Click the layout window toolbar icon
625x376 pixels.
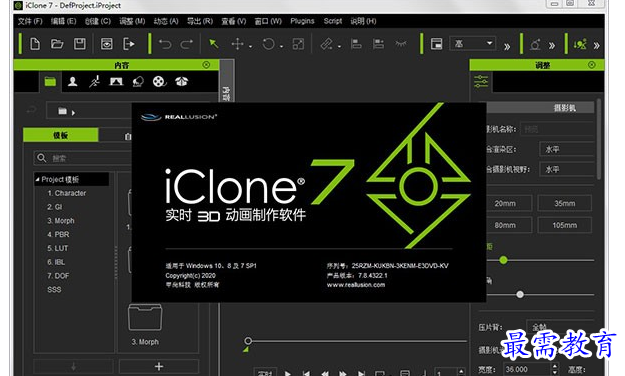[436, 44]
